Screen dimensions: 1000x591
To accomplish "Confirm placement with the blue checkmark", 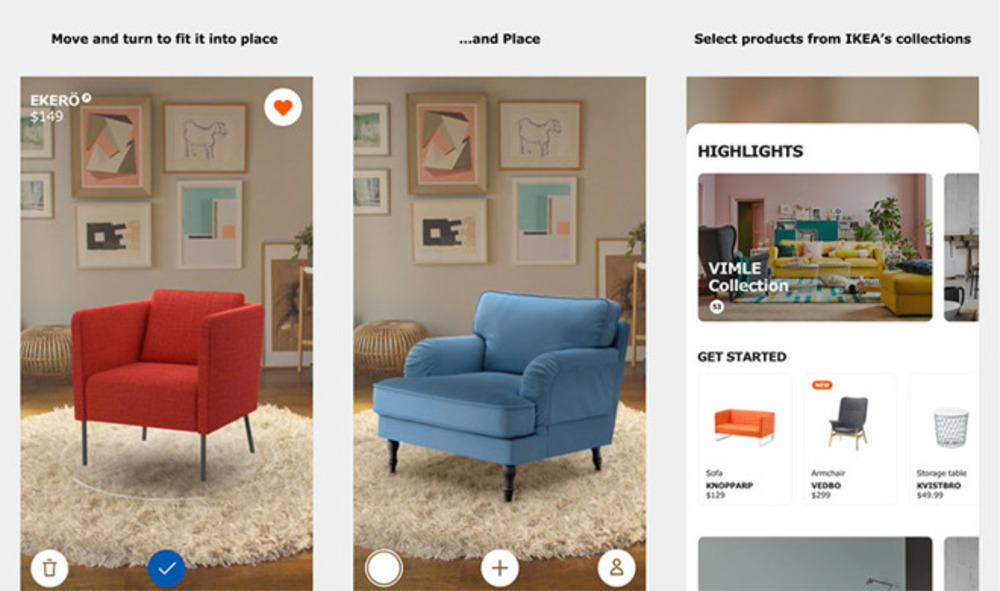I will (x=166, y=568).
